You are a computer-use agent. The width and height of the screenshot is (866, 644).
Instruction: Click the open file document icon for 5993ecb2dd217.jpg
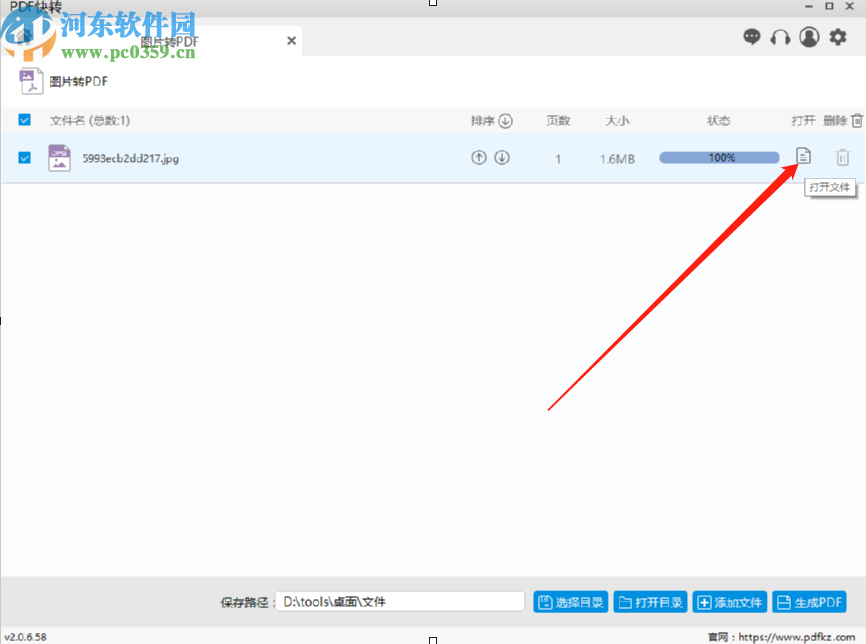(802, 157)
